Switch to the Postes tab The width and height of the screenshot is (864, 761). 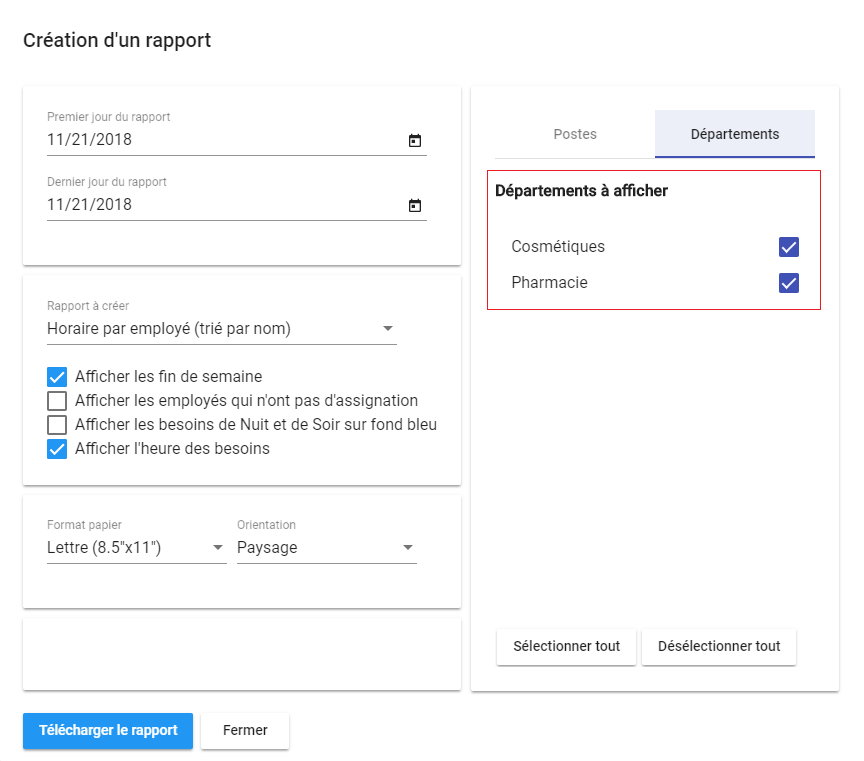pos(575,134)
